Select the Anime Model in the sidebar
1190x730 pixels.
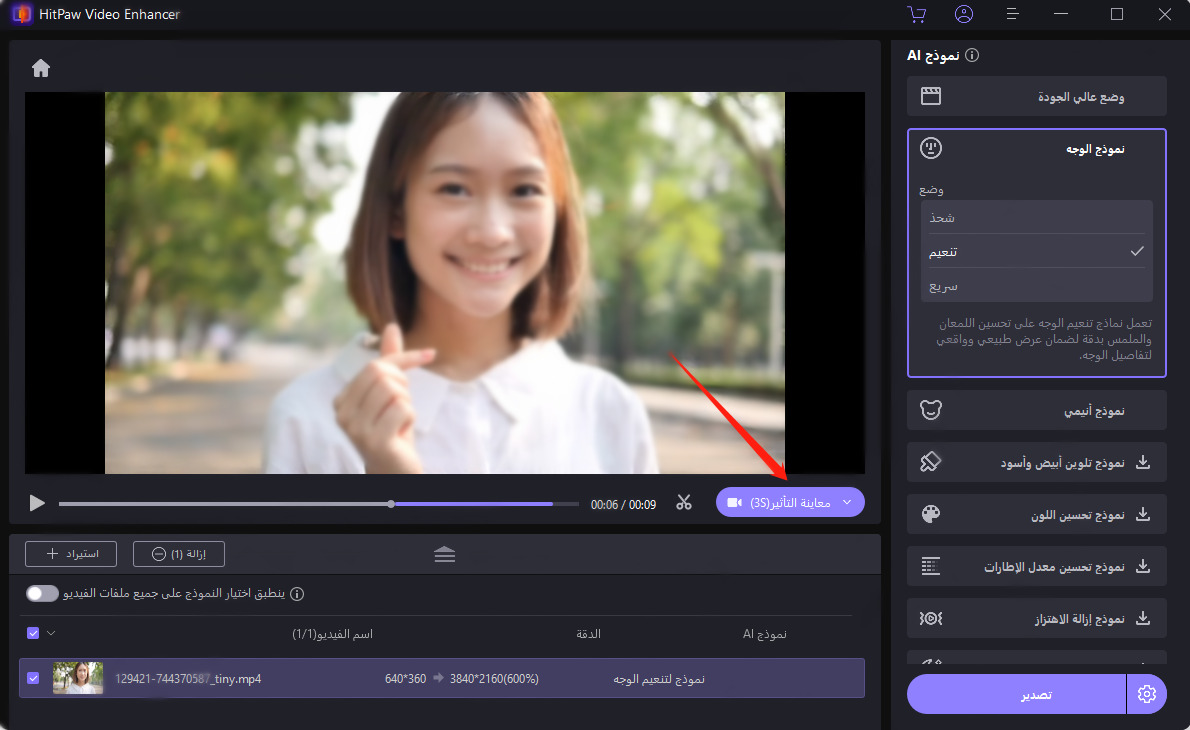[1036, 410]
